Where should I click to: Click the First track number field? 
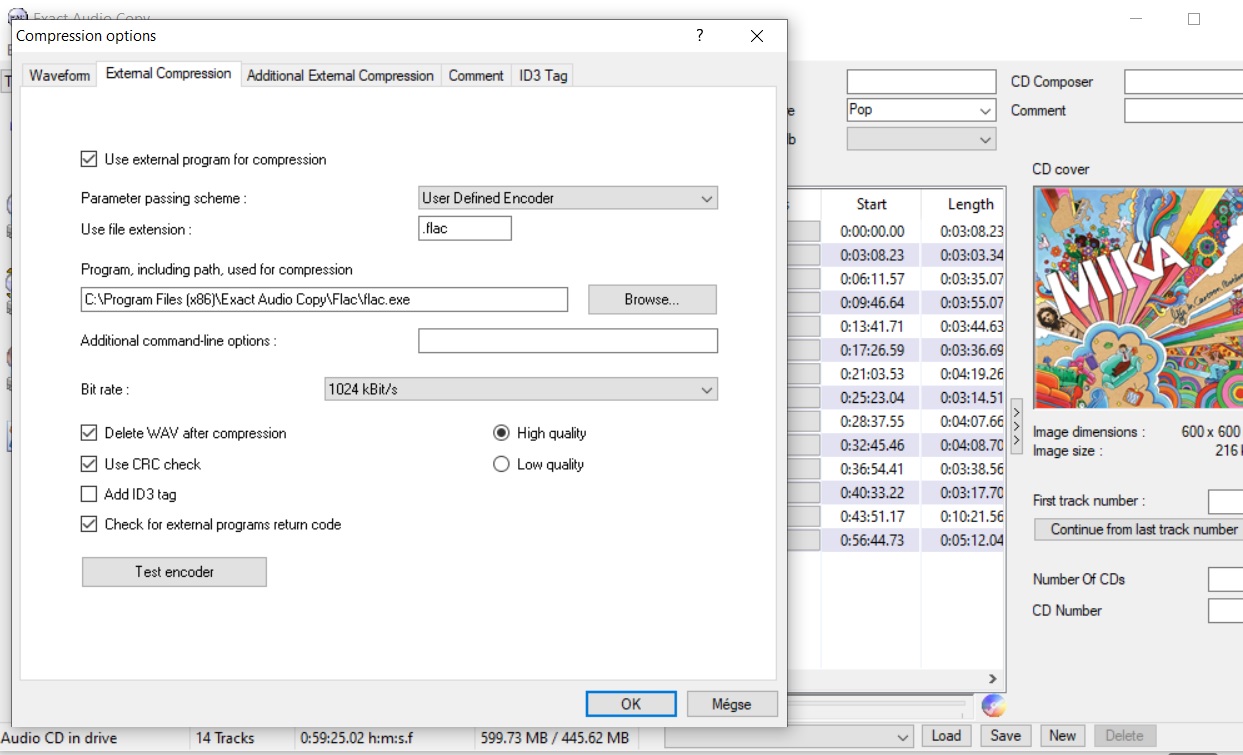coord(1226,501)
